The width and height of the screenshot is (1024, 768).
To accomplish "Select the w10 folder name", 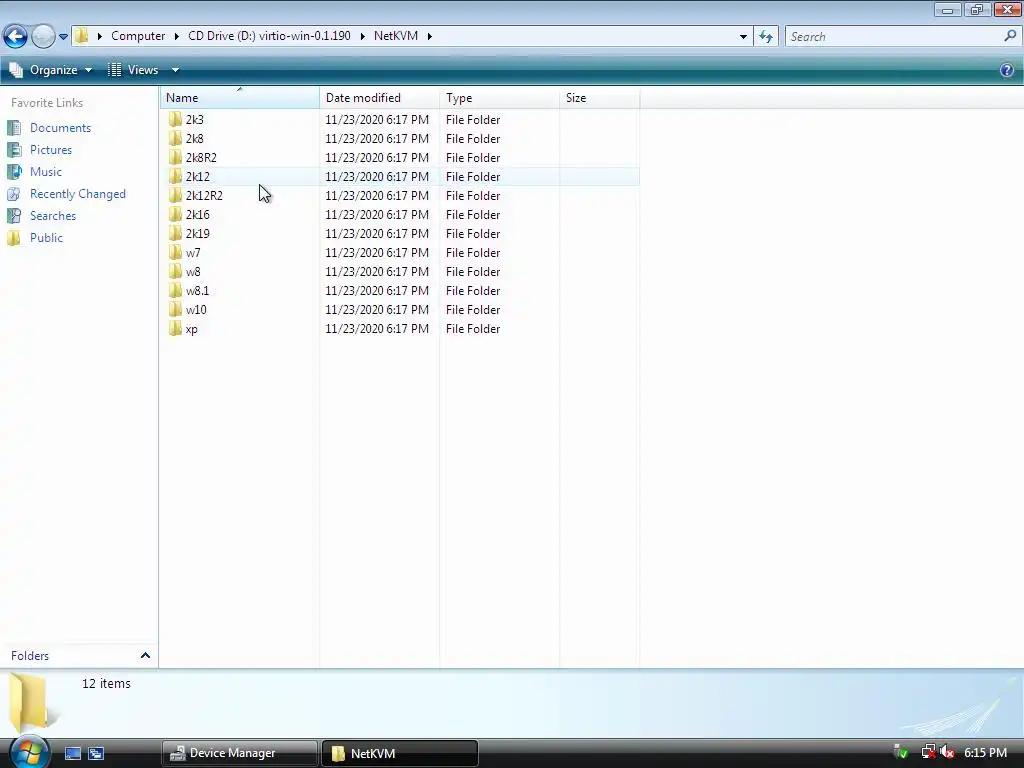I will coord(196,310).
